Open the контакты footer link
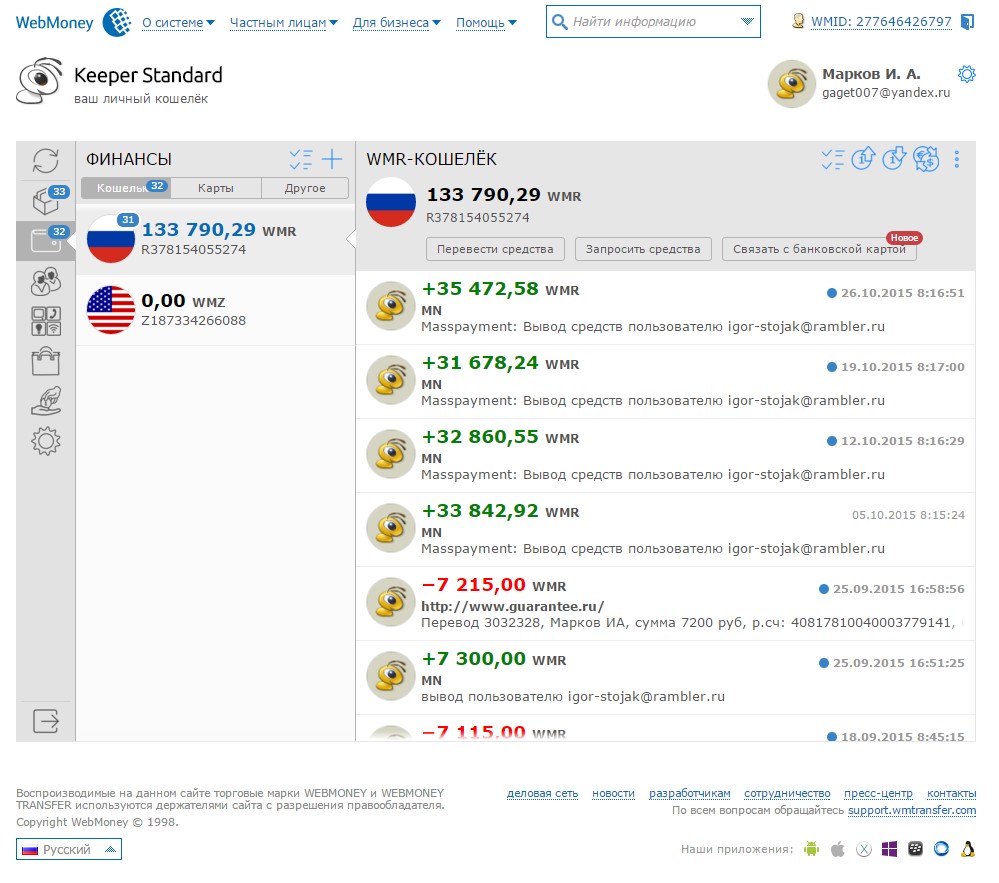 [951, 793]
